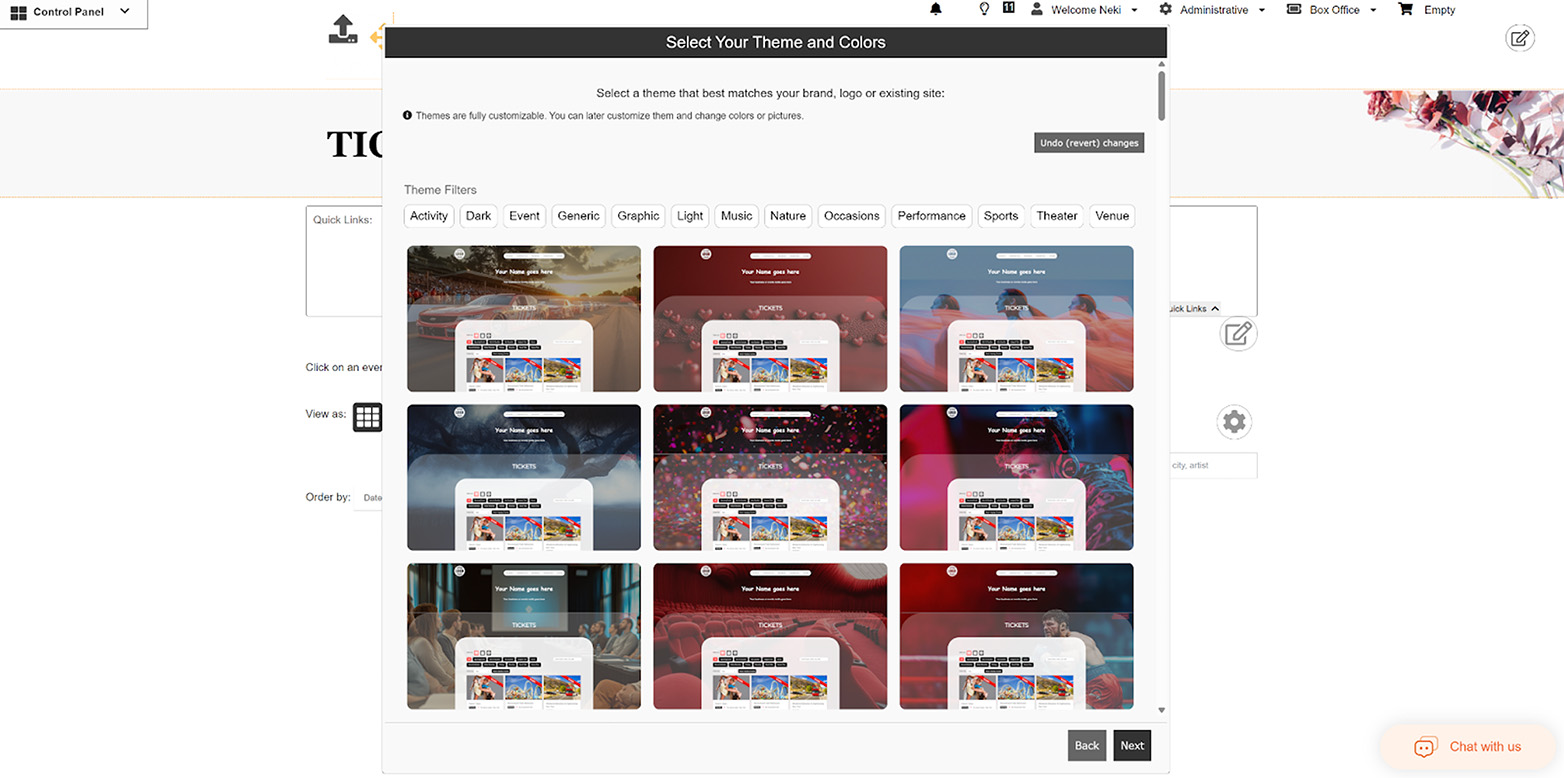Image resolution: width=1564 pixels, height=778 pixels.
Task: Click the Next button
Action: pyautogui.click(x=1132, y=745)
